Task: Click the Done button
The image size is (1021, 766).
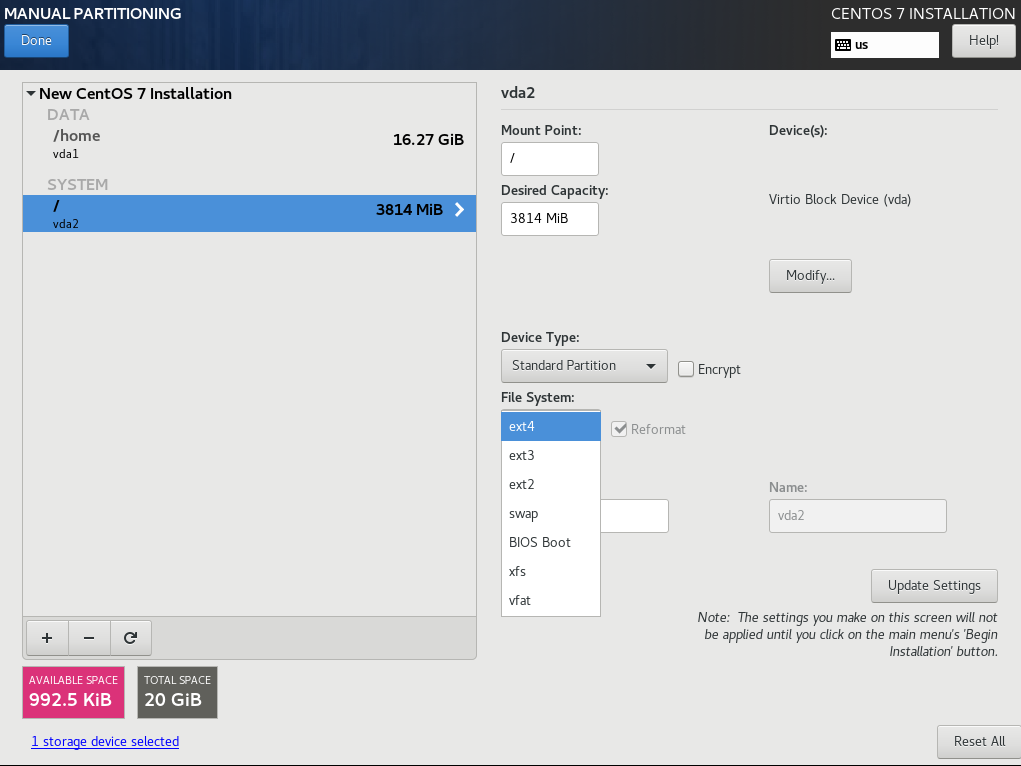Action: pos(36,40)
